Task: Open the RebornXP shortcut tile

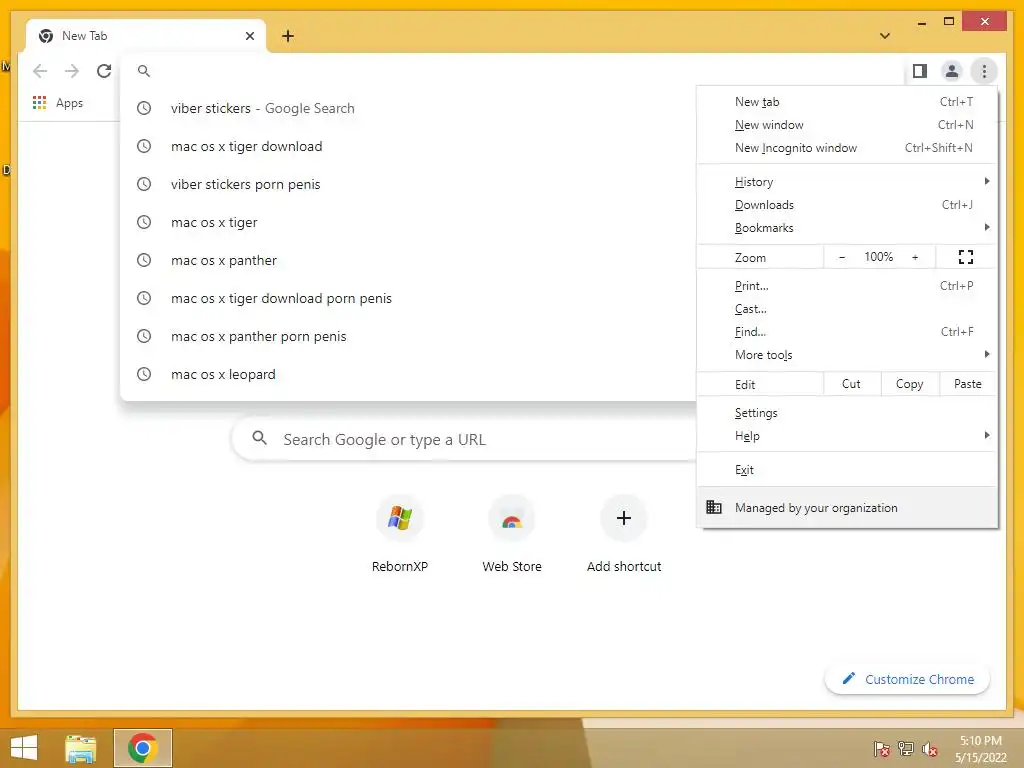Action: [400, 534]
